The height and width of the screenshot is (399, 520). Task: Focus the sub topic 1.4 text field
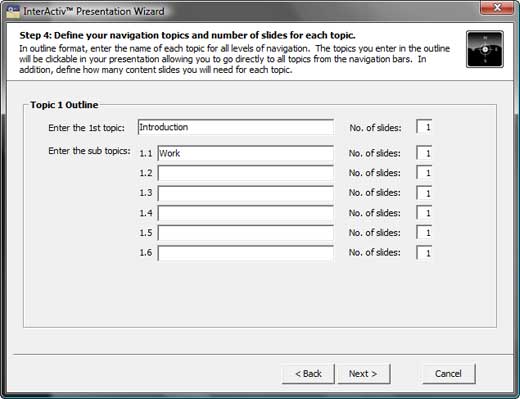[245, 213]
